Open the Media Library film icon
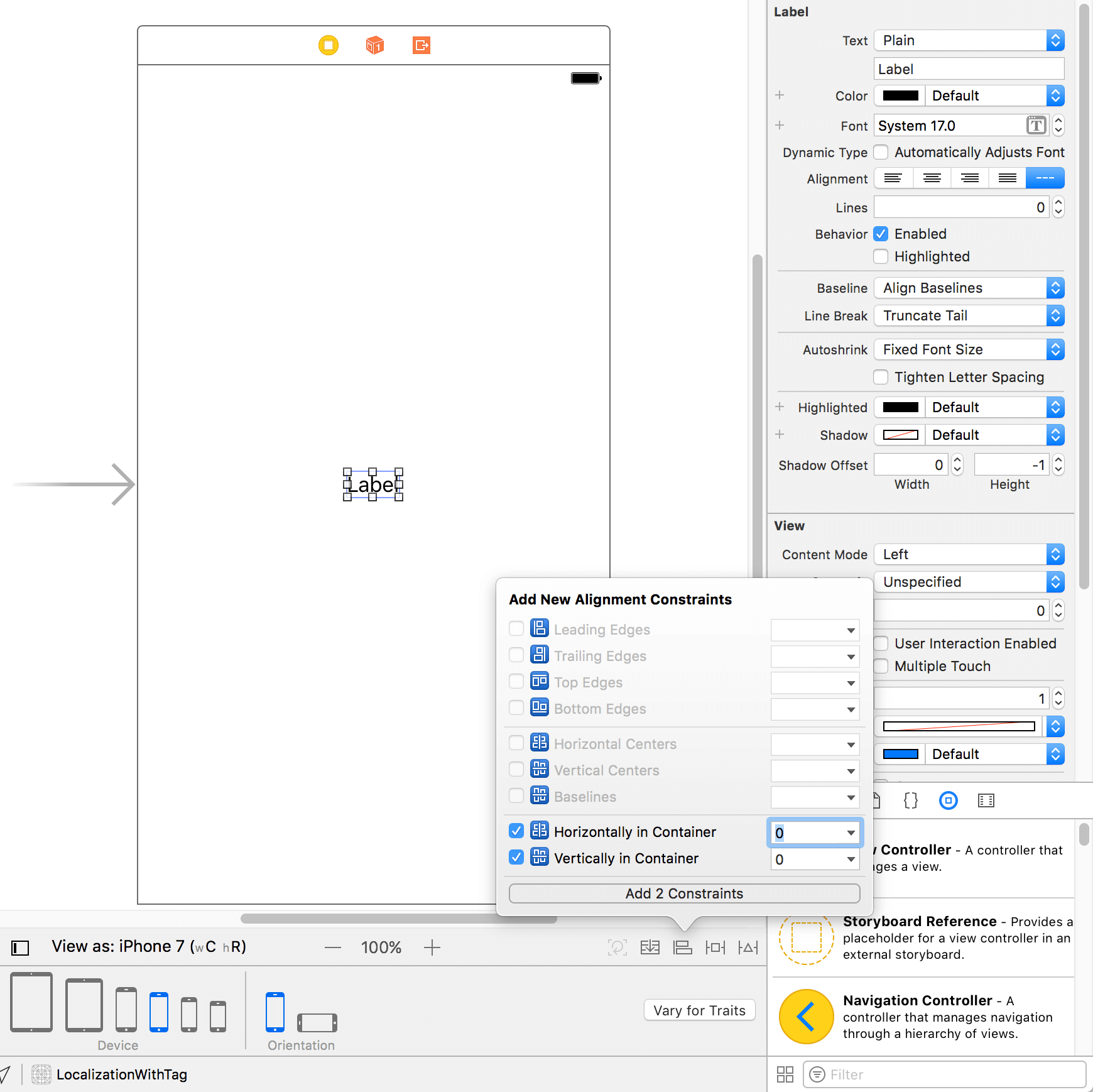1093x1092 pixels. click(x=986, y=800)
